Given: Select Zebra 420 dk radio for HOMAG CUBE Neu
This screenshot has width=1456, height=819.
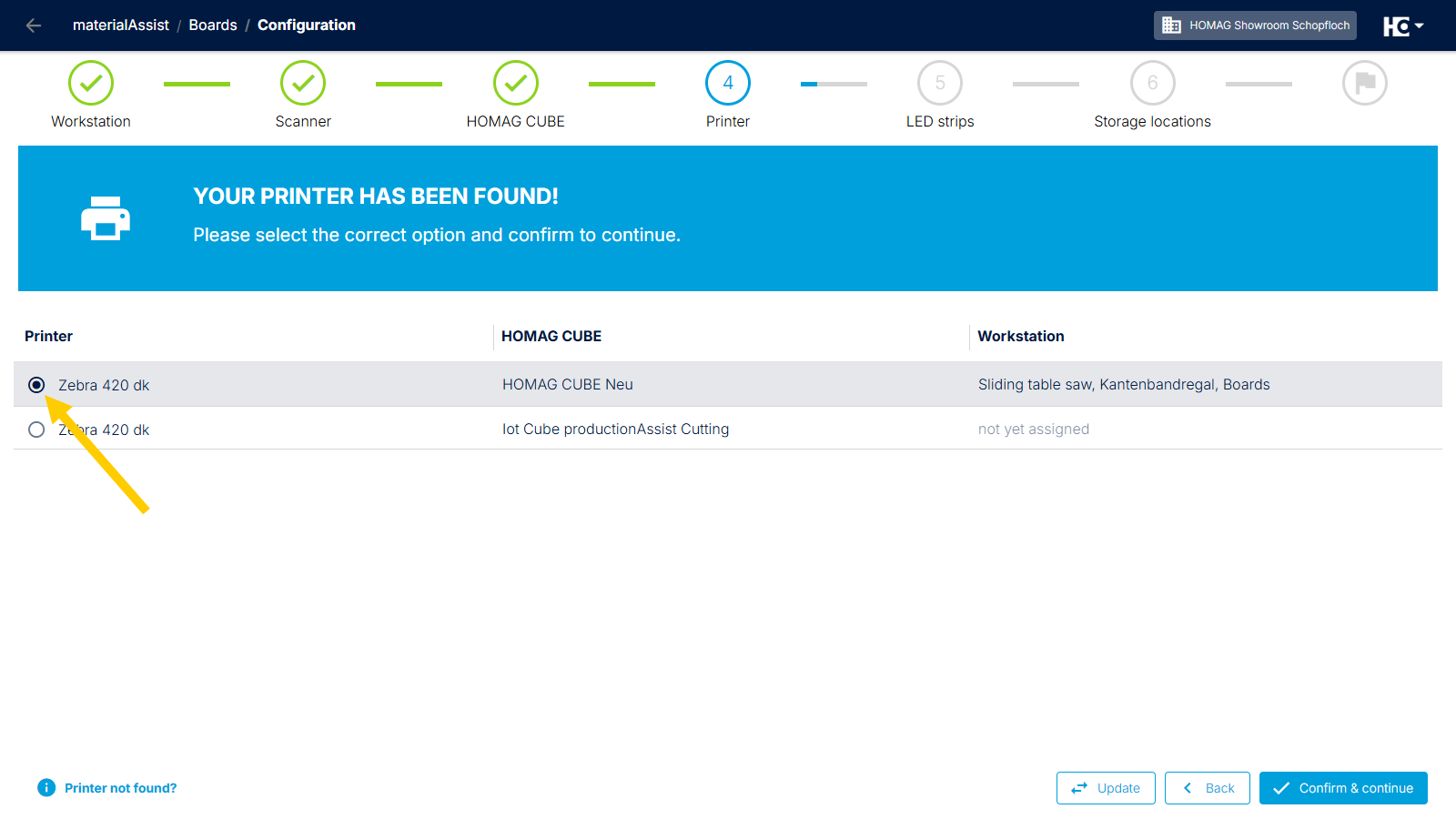Looking at the screenshot, I should click(x=36, y=385).
